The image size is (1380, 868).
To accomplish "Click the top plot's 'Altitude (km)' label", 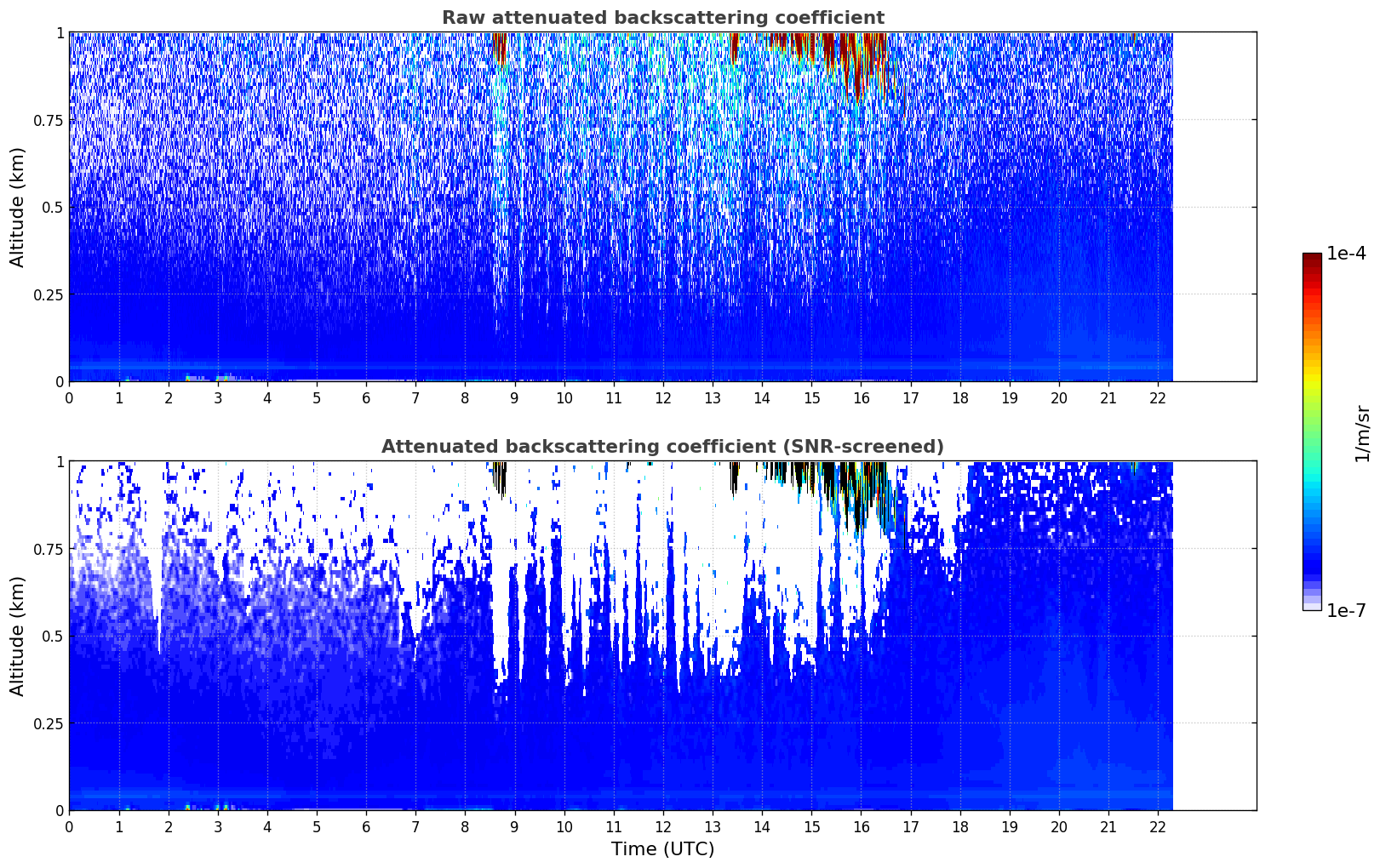I will click(18, 207).
